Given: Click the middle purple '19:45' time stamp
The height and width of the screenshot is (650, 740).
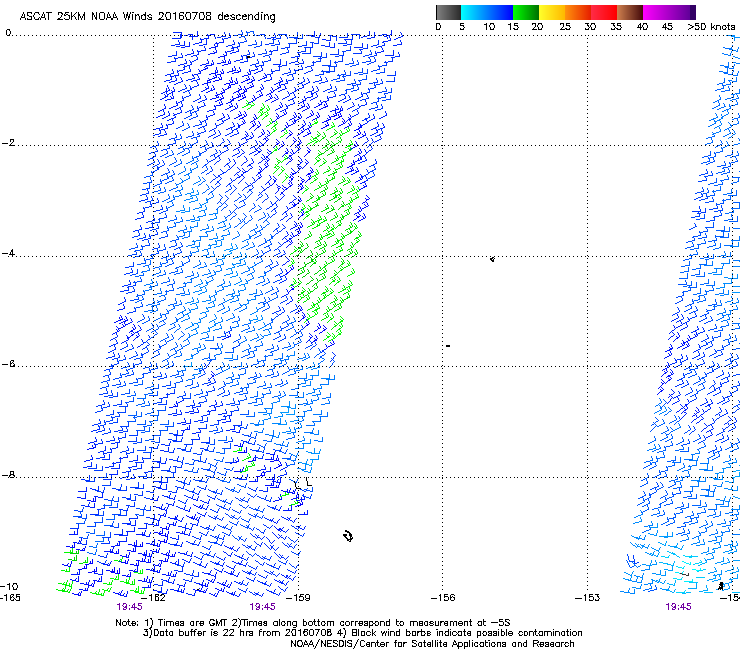Looking at the screenshot, I should click(262, 607).
